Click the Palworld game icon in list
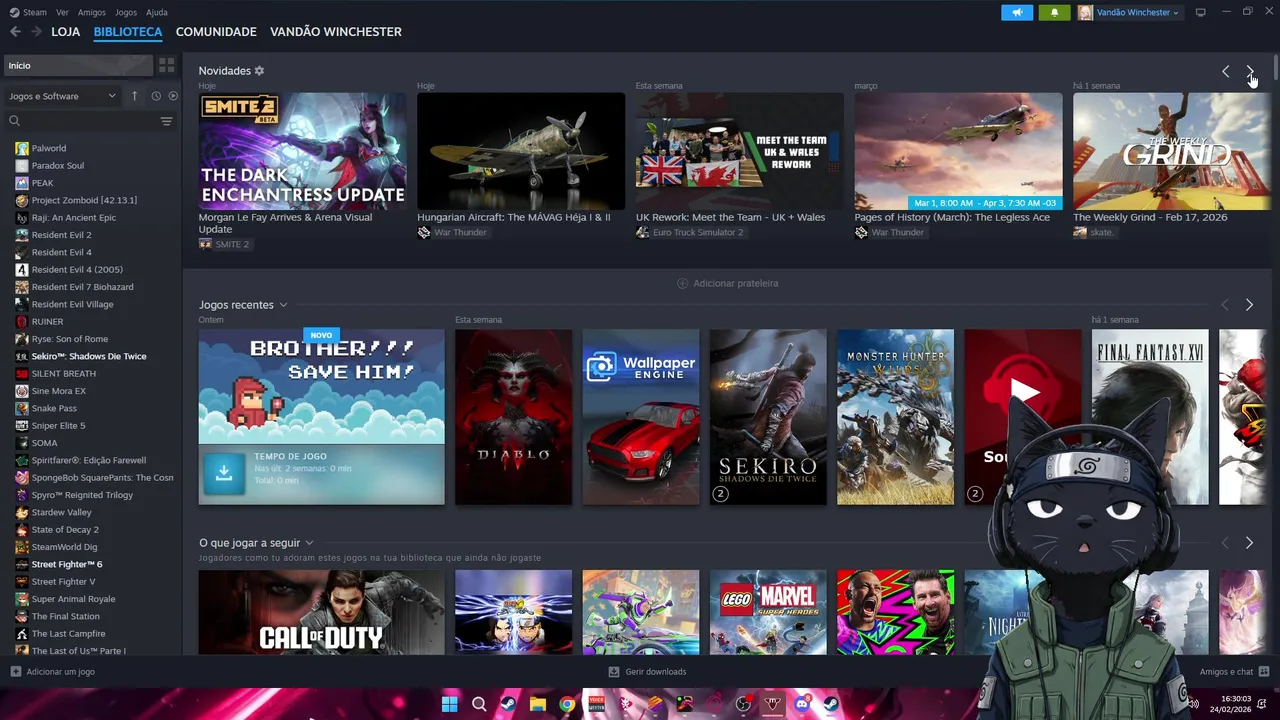Screen dimensions: 1280x720 tap(22, 148)
